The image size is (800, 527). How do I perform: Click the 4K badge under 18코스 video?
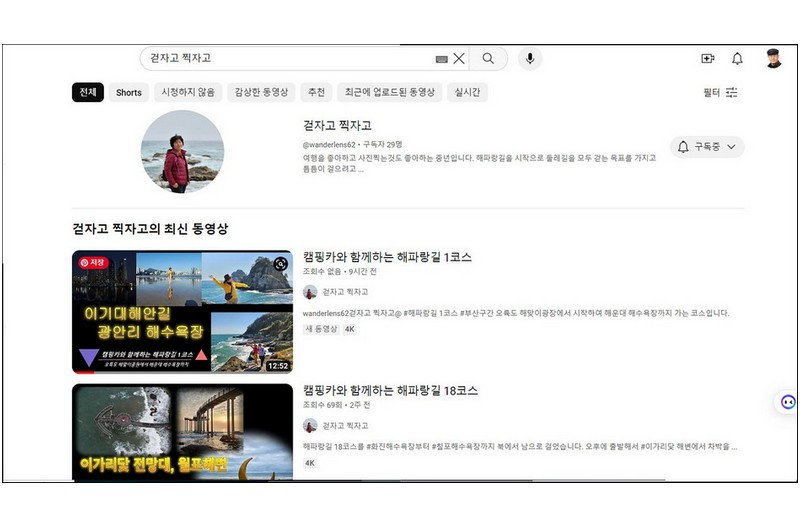click(310, 463)
